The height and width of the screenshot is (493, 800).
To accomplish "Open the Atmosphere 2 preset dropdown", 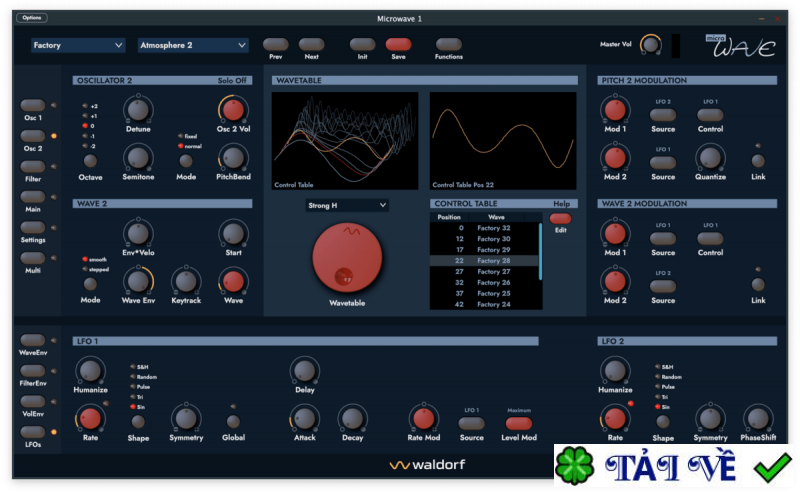I will click(x=193, y=45).
